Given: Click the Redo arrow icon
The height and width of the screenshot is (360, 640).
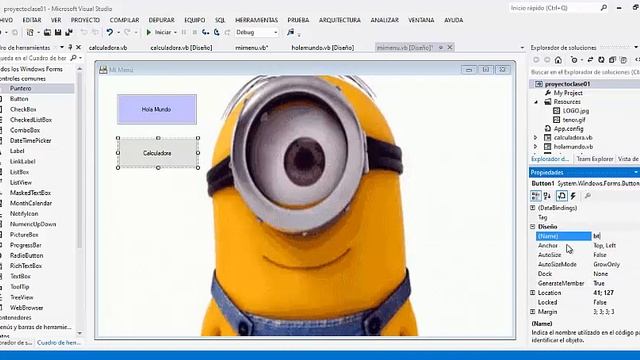Looking at the screenshot, I should coord(127,32).
